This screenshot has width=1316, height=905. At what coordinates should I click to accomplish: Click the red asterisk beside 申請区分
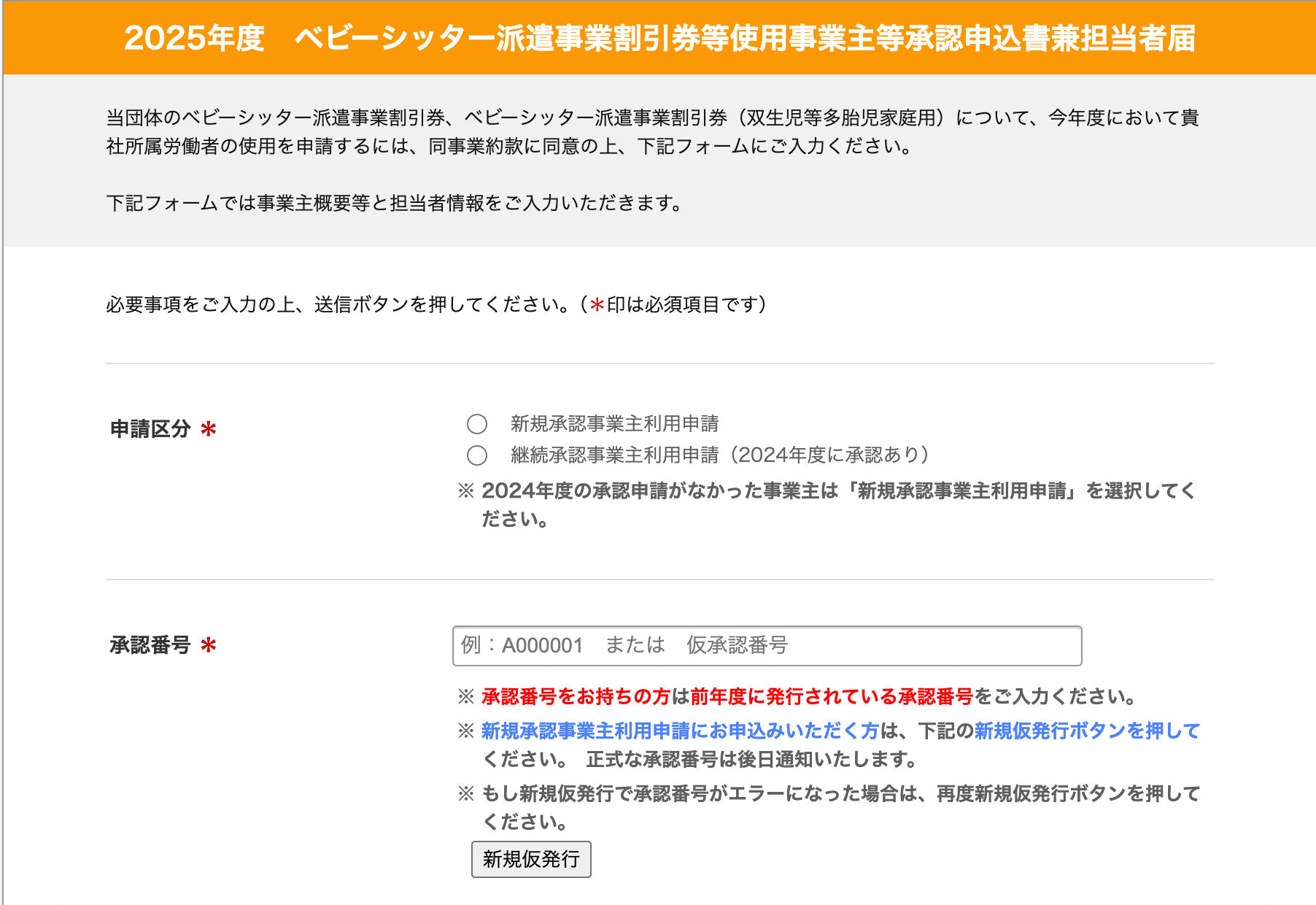pyautogui.click(x=209, y=429)
